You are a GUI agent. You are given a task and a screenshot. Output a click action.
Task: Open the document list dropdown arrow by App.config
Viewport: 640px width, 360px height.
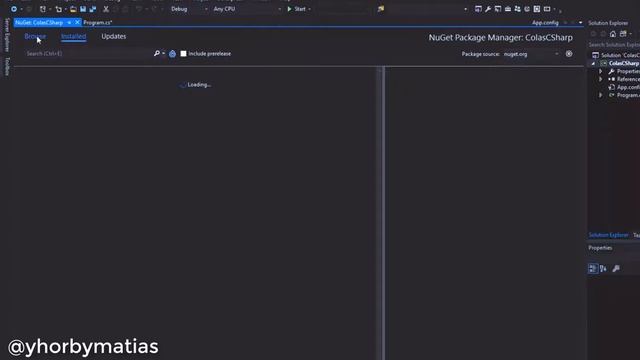tap(580, 22)
